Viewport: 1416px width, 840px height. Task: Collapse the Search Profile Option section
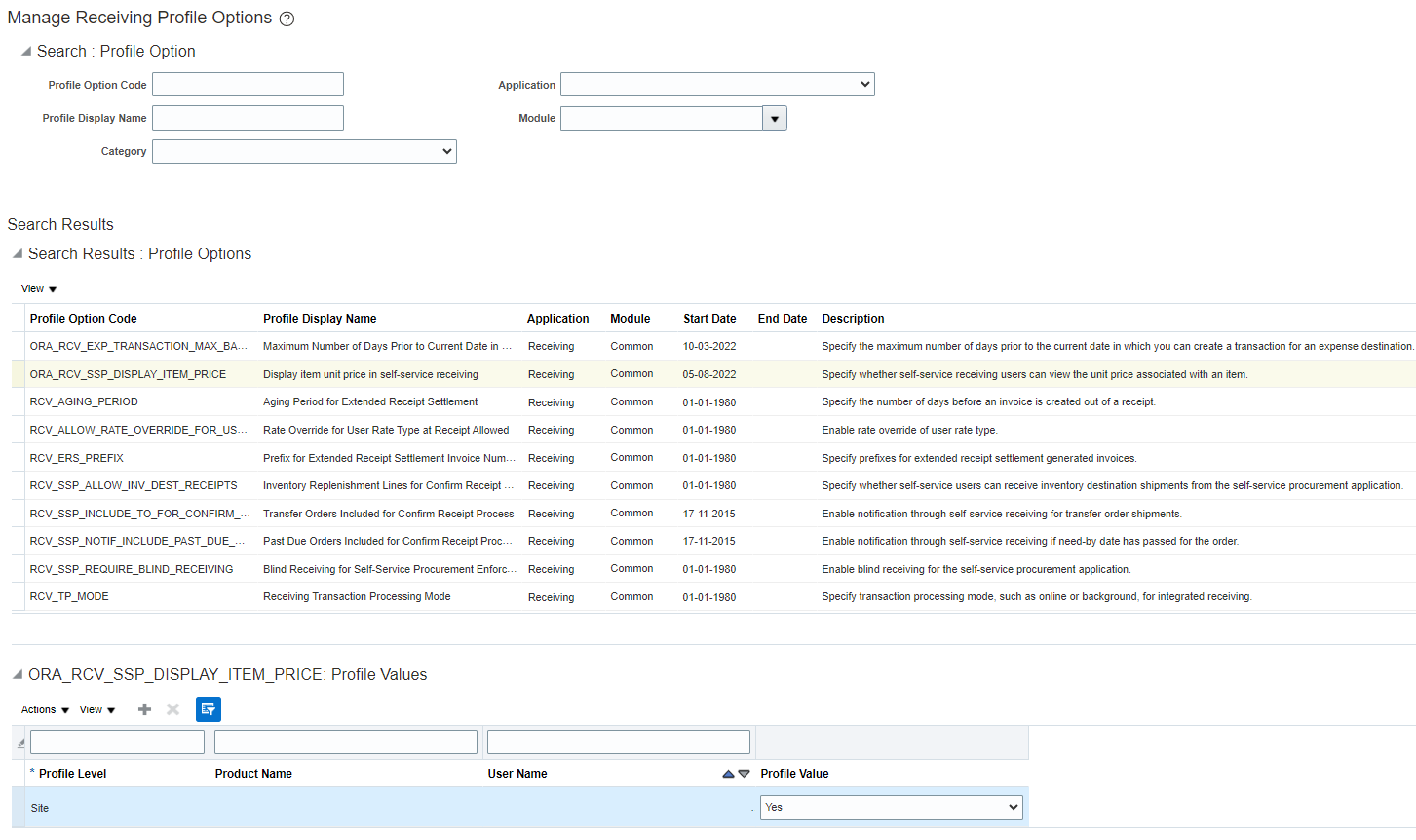[21, 51]
